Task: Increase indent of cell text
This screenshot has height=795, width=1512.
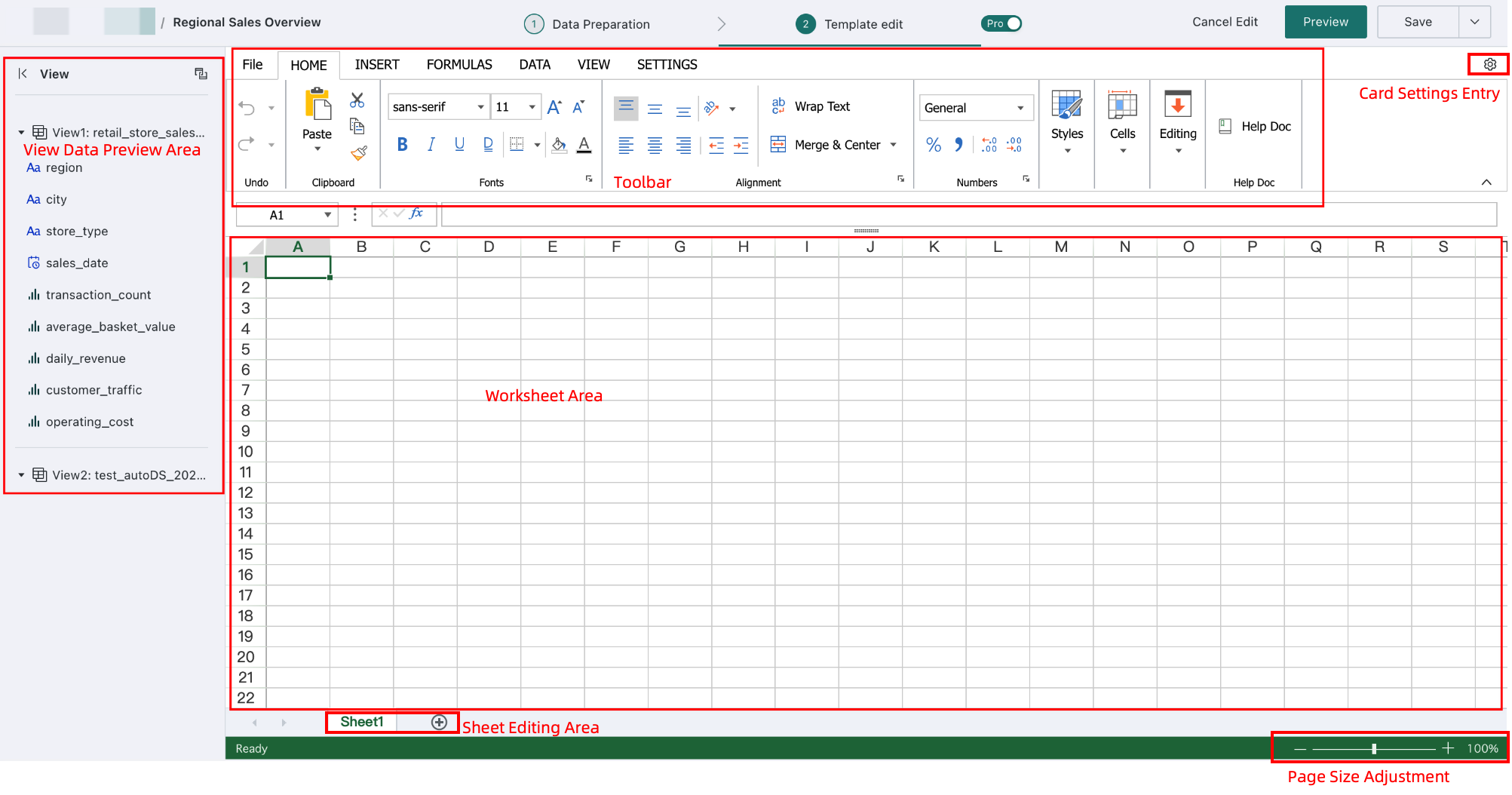Action: pyautogui.click(x=741, y=145)
